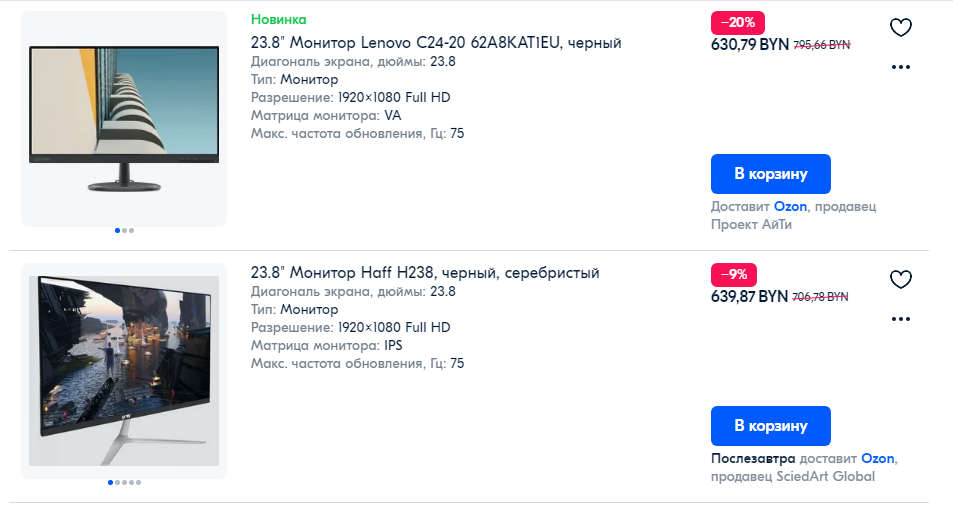Click the 639,87 BYN price
Image resolution: width=953 pixels, height=508 pixels.
pyautogui.click(x=749, y=297)
